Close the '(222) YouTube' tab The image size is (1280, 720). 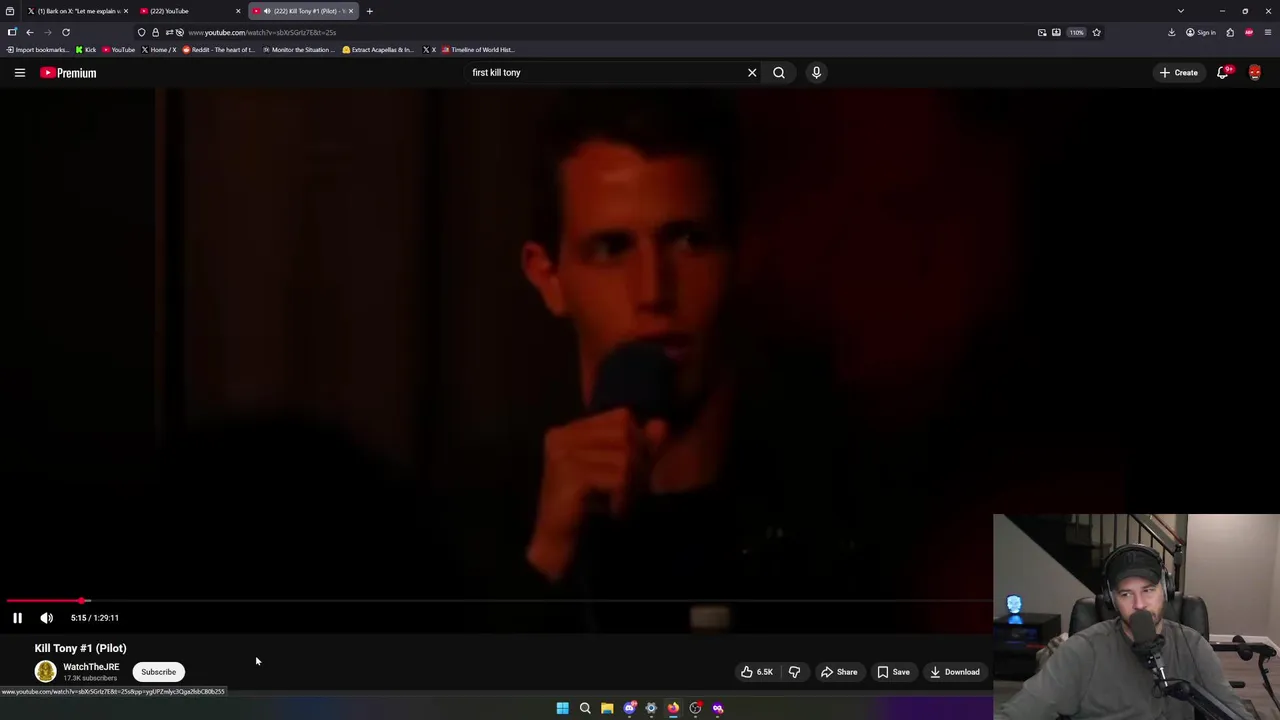[x=238, y=11]
